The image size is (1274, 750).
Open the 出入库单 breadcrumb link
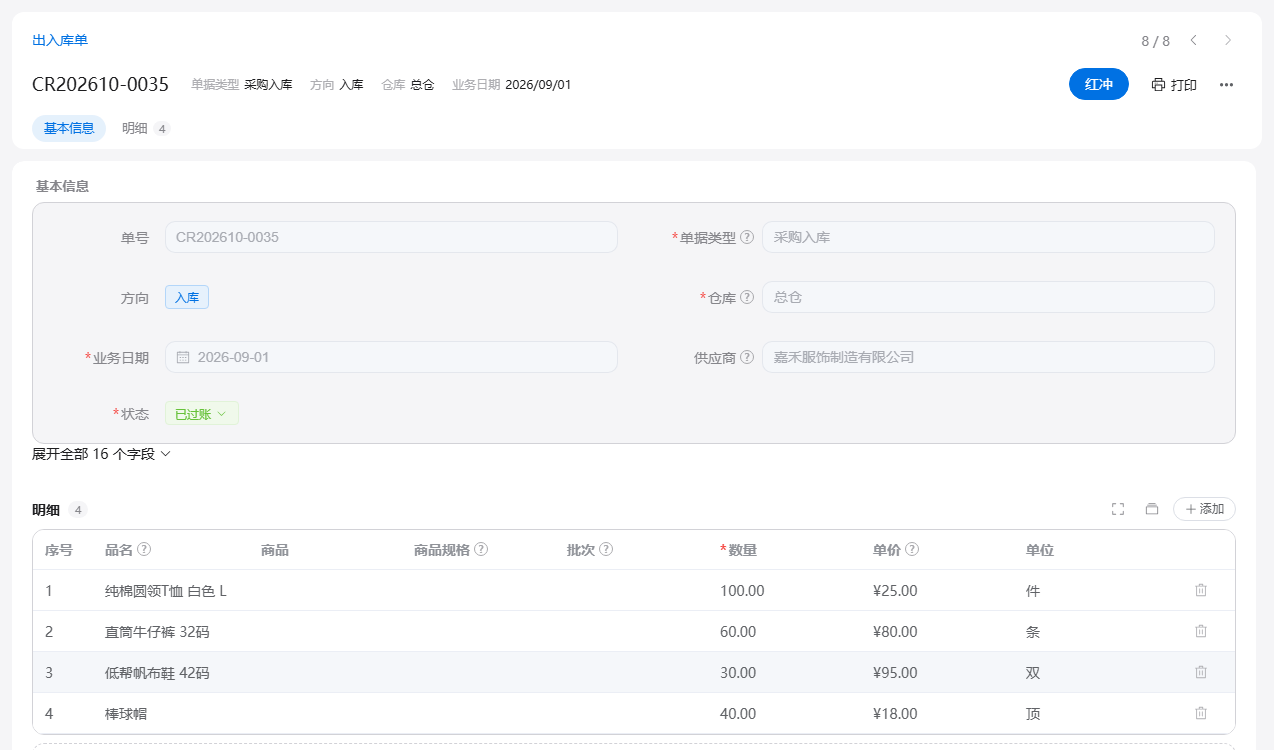coord(60,40)
